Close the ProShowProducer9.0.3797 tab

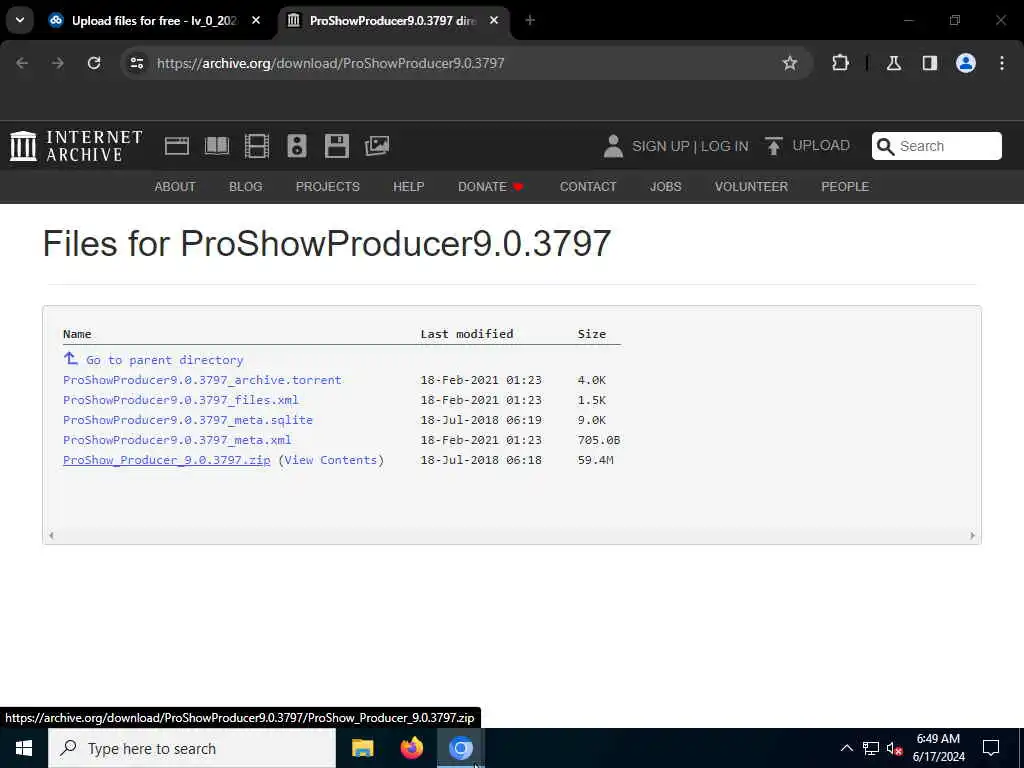[x=494, y=20]
